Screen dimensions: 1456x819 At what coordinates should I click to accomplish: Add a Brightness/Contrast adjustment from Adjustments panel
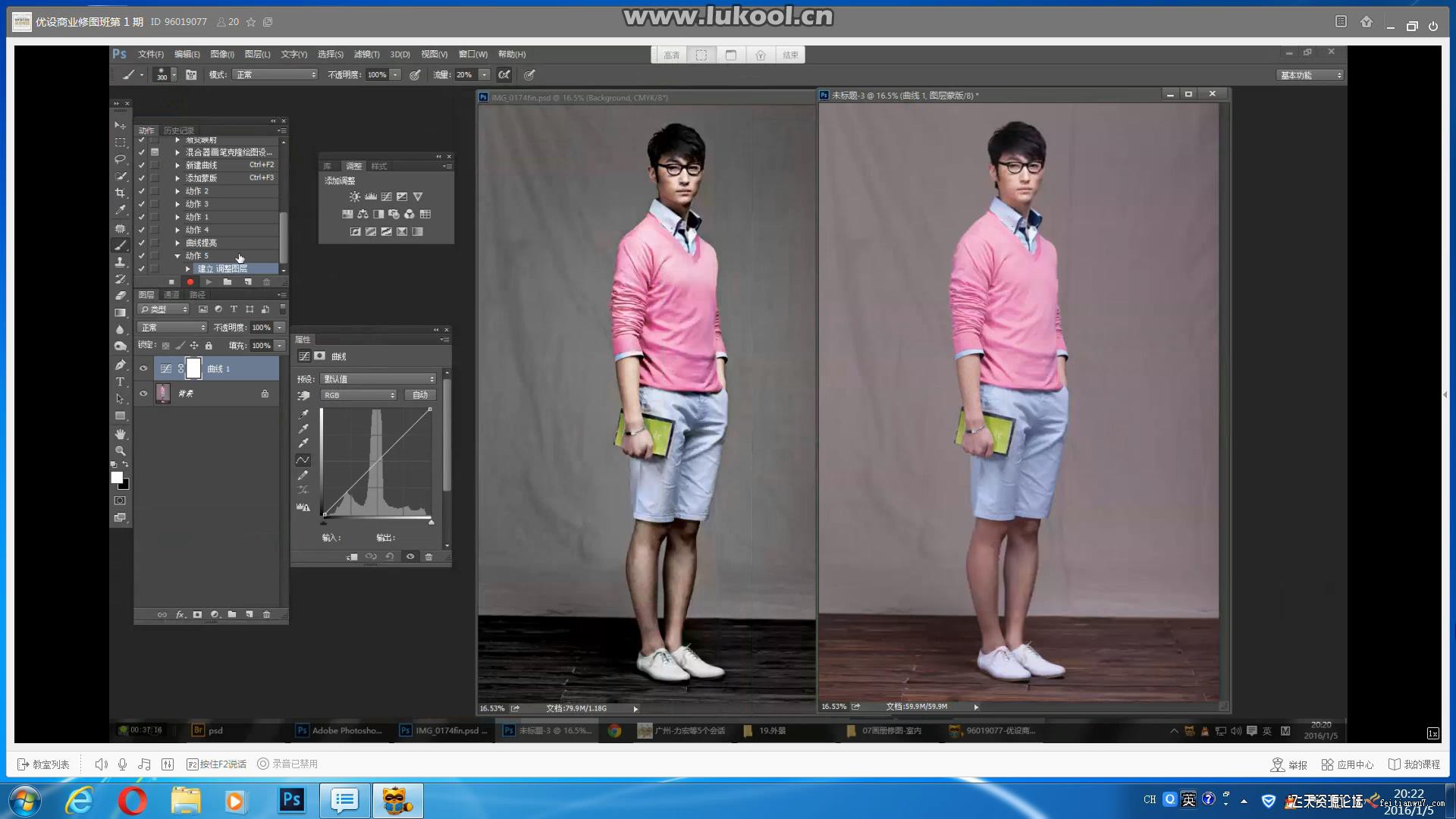coord(355,196)
